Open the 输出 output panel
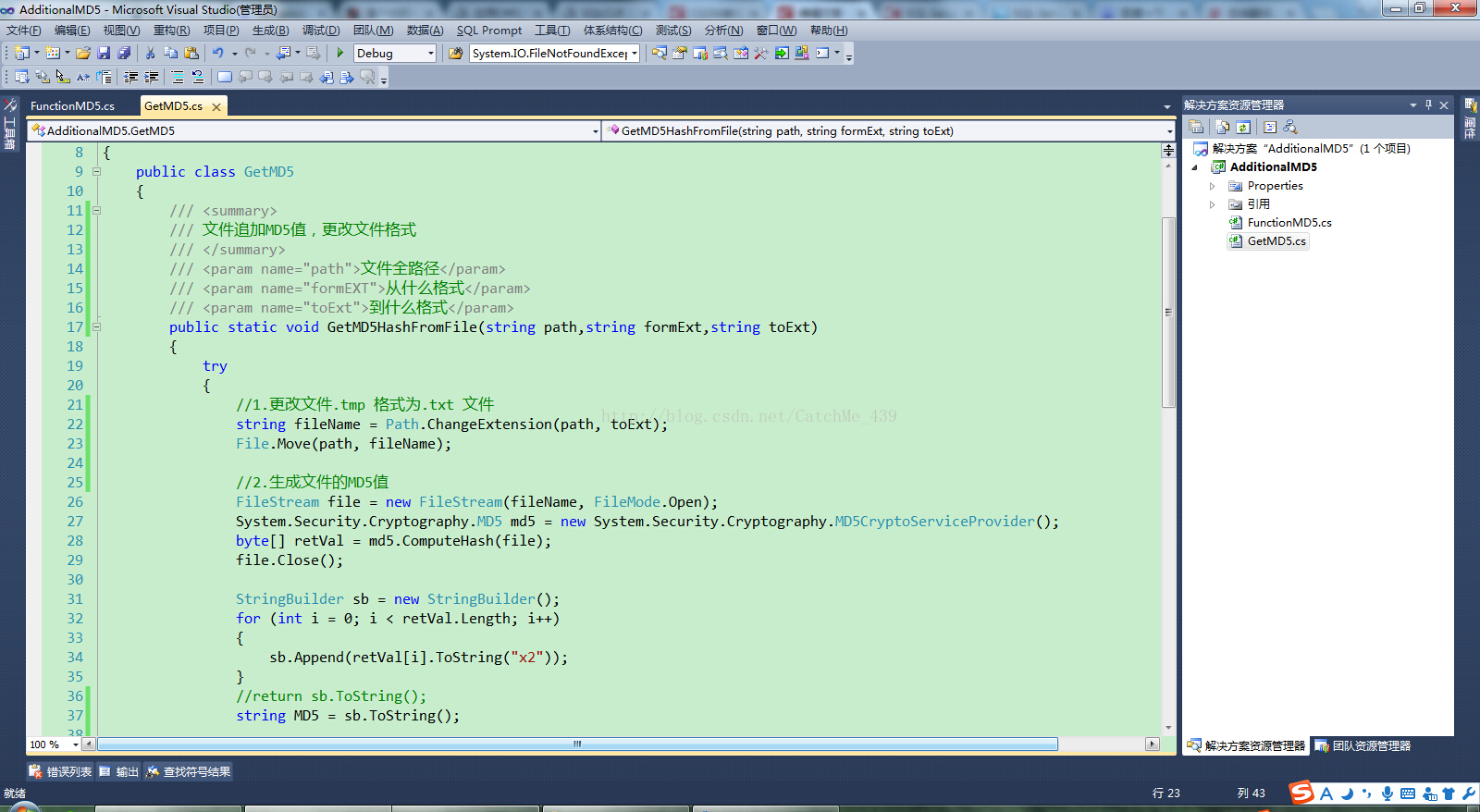 click(119, 771)
